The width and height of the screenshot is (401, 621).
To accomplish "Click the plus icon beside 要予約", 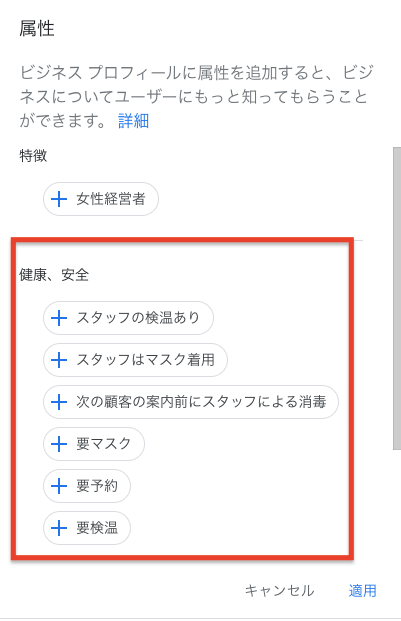I will coord(59,486).
